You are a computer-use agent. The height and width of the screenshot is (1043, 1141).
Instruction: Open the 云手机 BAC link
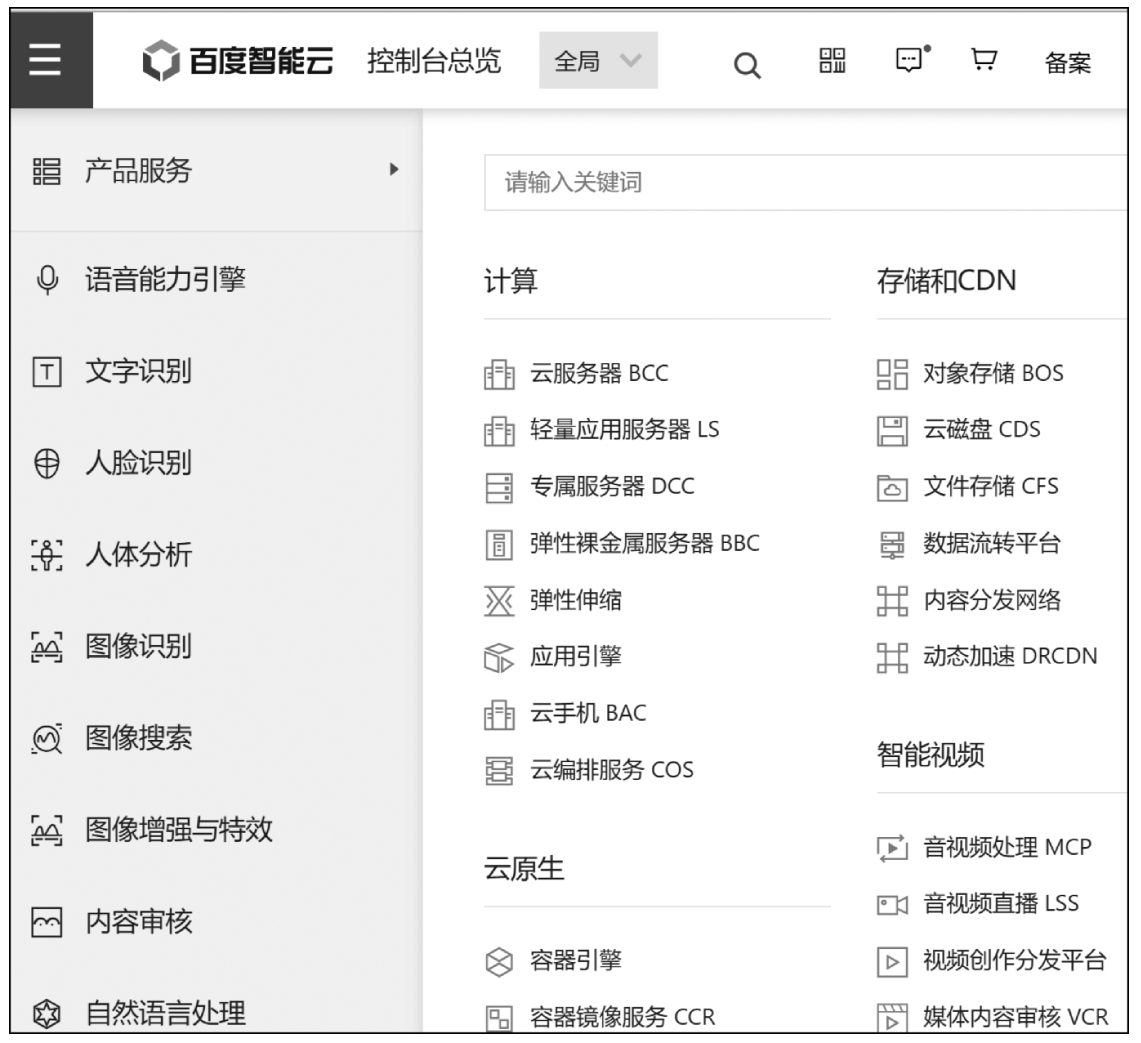coord(588,713)
